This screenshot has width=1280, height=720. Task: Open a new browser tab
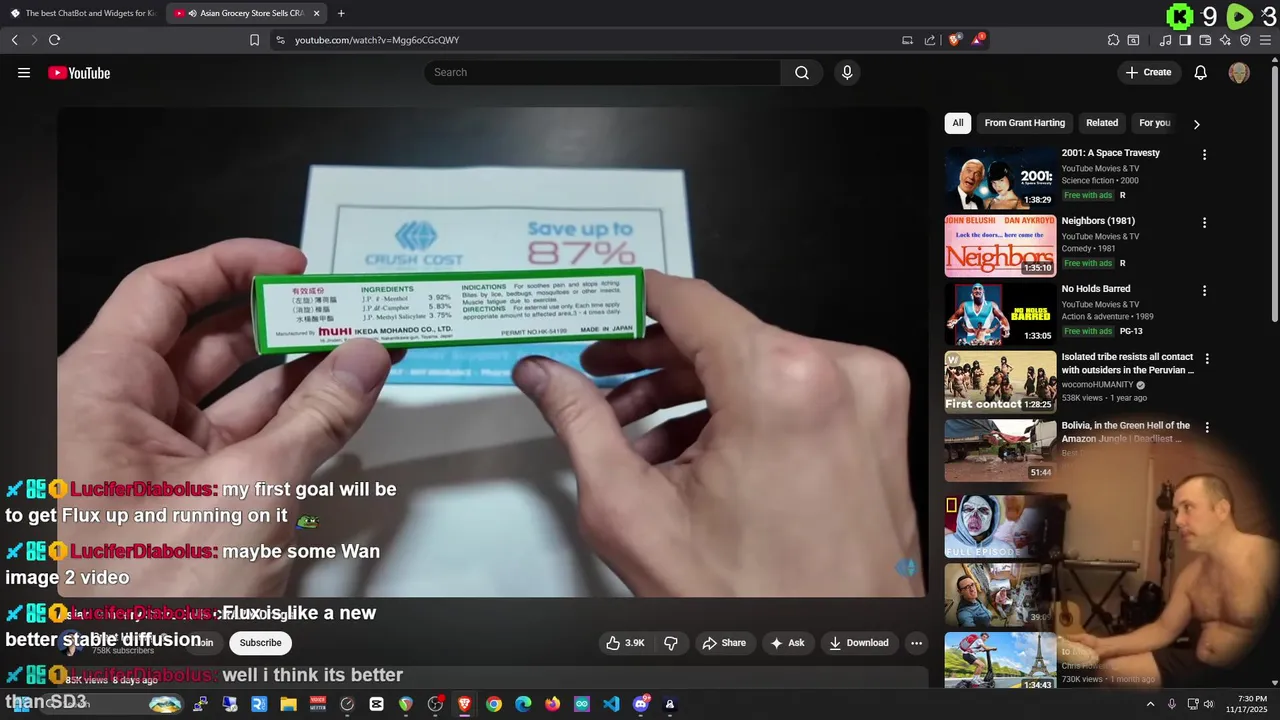click(341, 13)
